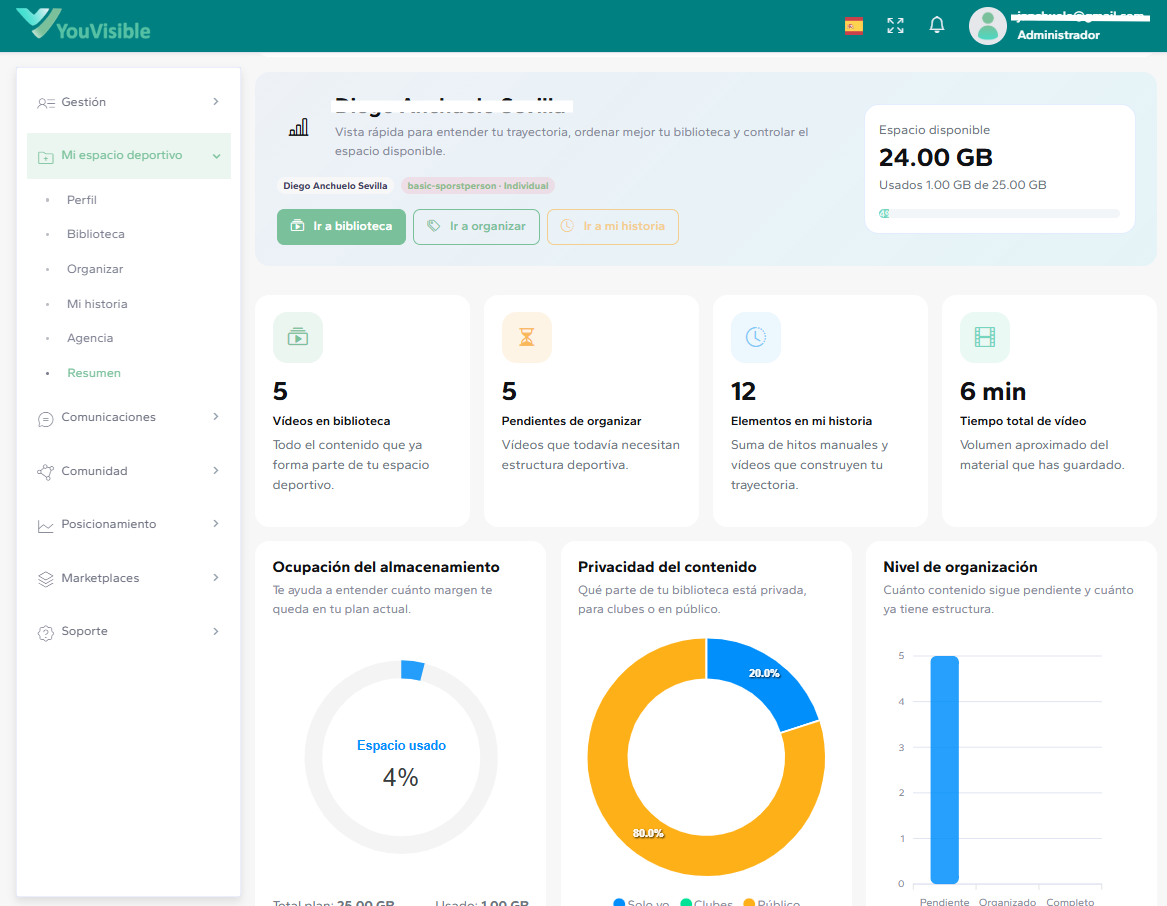Select Mi historia in sidebar
Viewport: 1167px width, 906px height.
(x=97, y=304)
